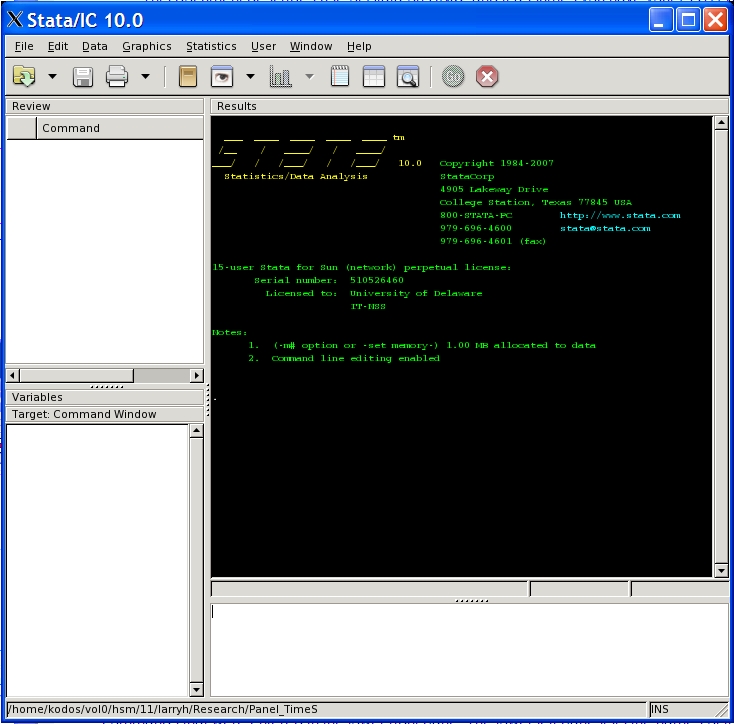Open the Data menu
This screenshot has height=724, width=734.
[95, 46]
